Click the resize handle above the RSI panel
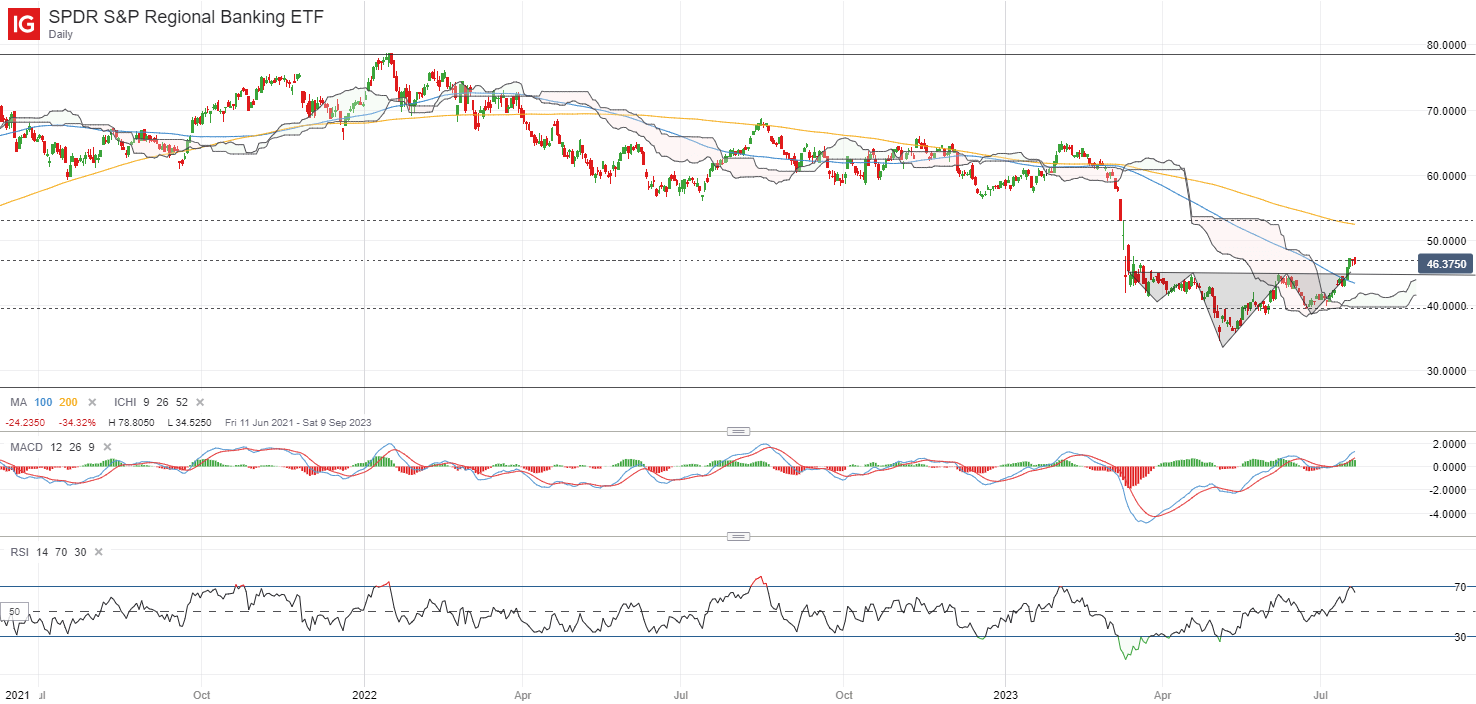Screen dimensions: 1476x704 [738, 537]
